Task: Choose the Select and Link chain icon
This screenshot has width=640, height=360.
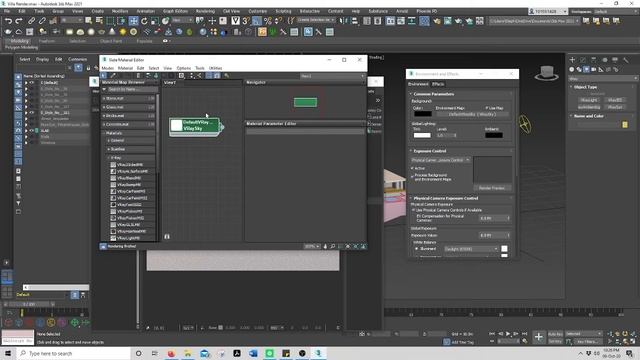Action: 31,21
